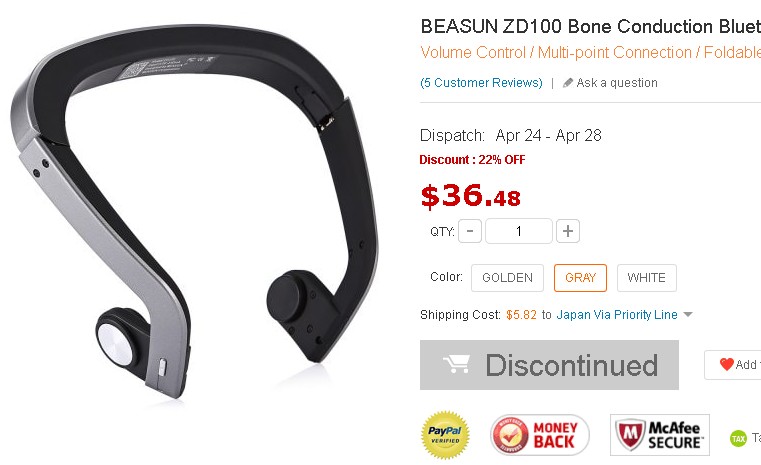Decrease quantity with the minus button
761x465 pixels.
[x=470, y=231]
